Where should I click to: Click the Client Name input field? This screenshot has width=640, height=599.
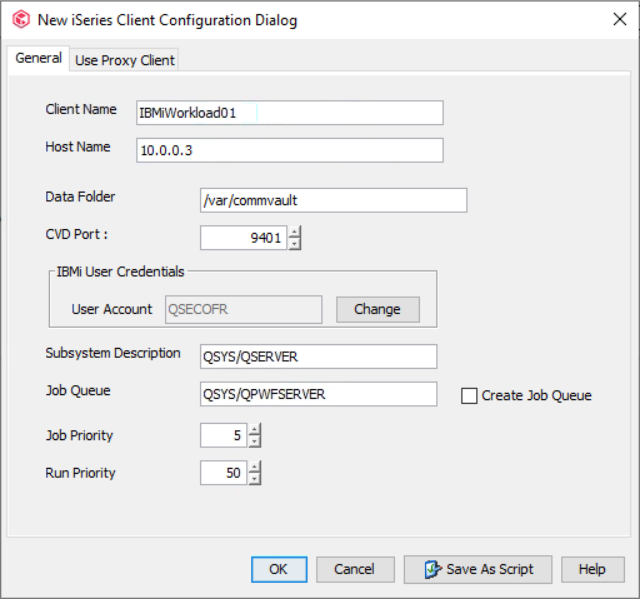pyautogui.click(x=290, y=113)
